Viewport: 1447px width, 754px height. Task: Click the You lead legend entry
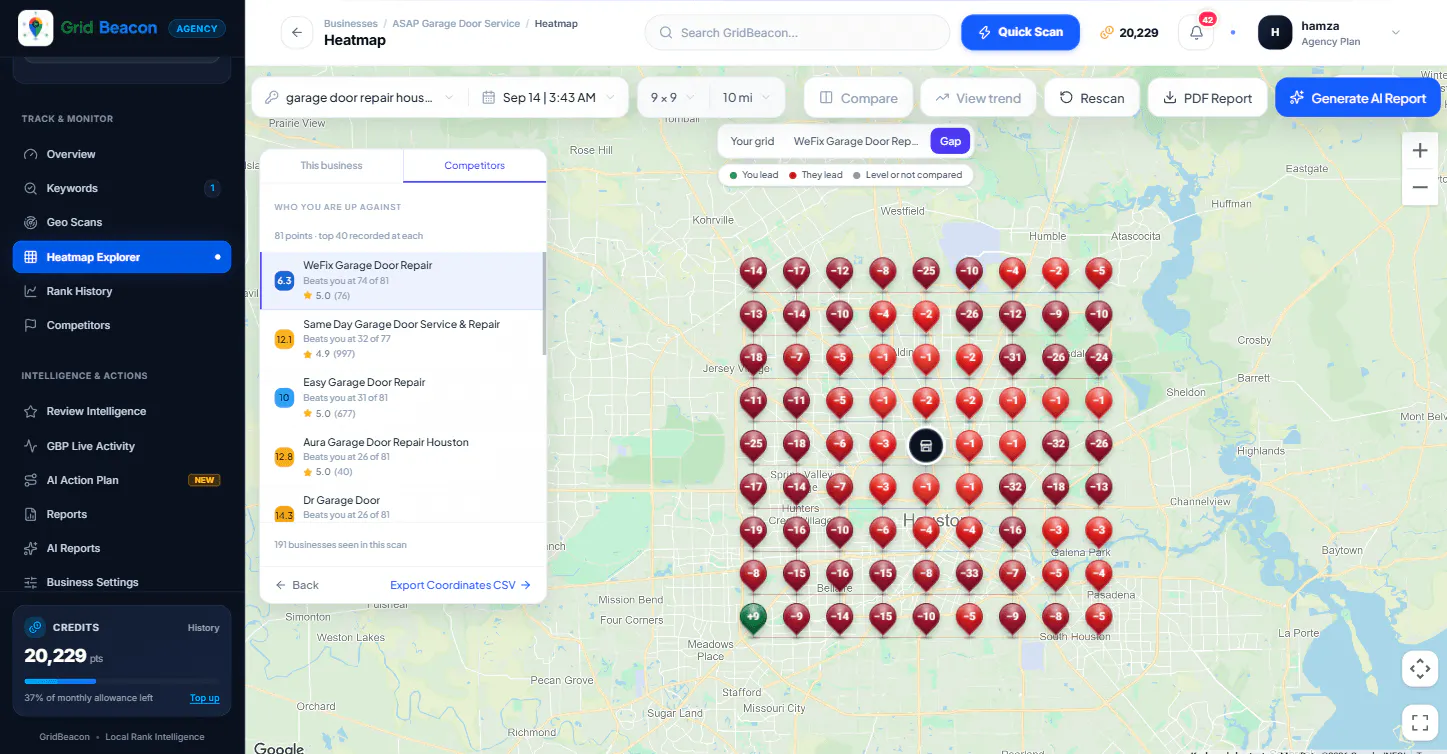pos(754,175)
